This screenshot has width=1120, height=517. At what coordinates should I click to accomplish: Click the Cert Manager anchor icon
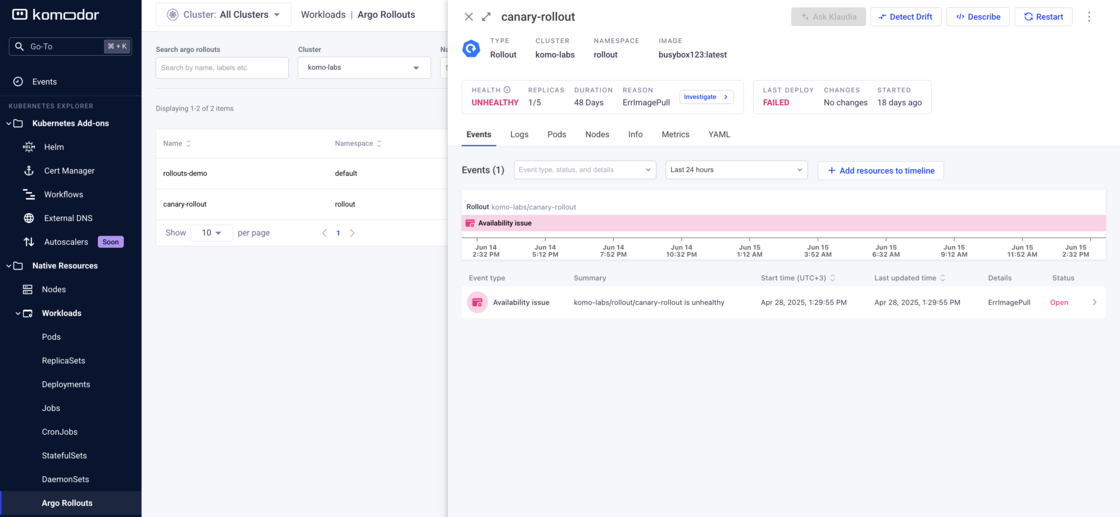29,171
